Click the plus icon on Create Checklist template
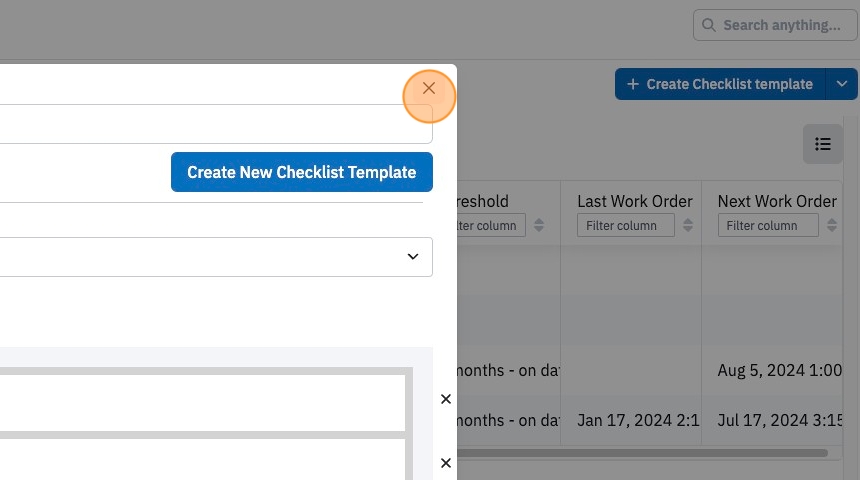Viewport: 860px width, 480px height. [x=633, y=84]
